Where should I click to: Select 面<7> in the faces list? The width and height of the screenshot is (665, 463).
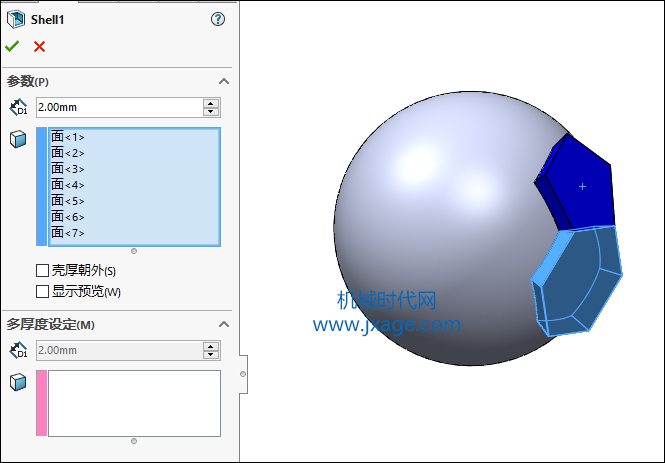[68, 232]
